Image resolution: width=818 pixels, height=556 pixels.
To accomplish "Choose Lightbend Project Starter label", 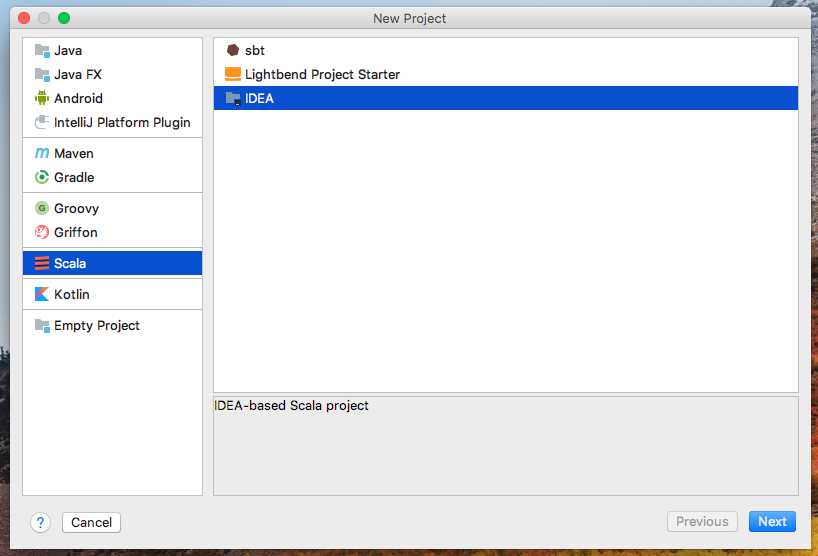I will coord(322,75).
